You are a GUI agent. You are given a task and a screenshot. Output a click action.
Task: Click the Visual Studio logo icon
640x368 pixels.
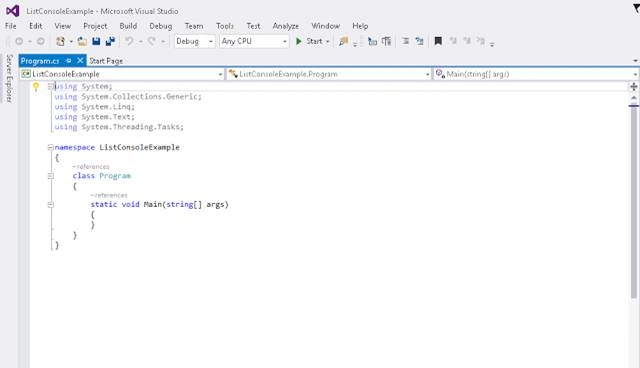click(x=13, y=11)
